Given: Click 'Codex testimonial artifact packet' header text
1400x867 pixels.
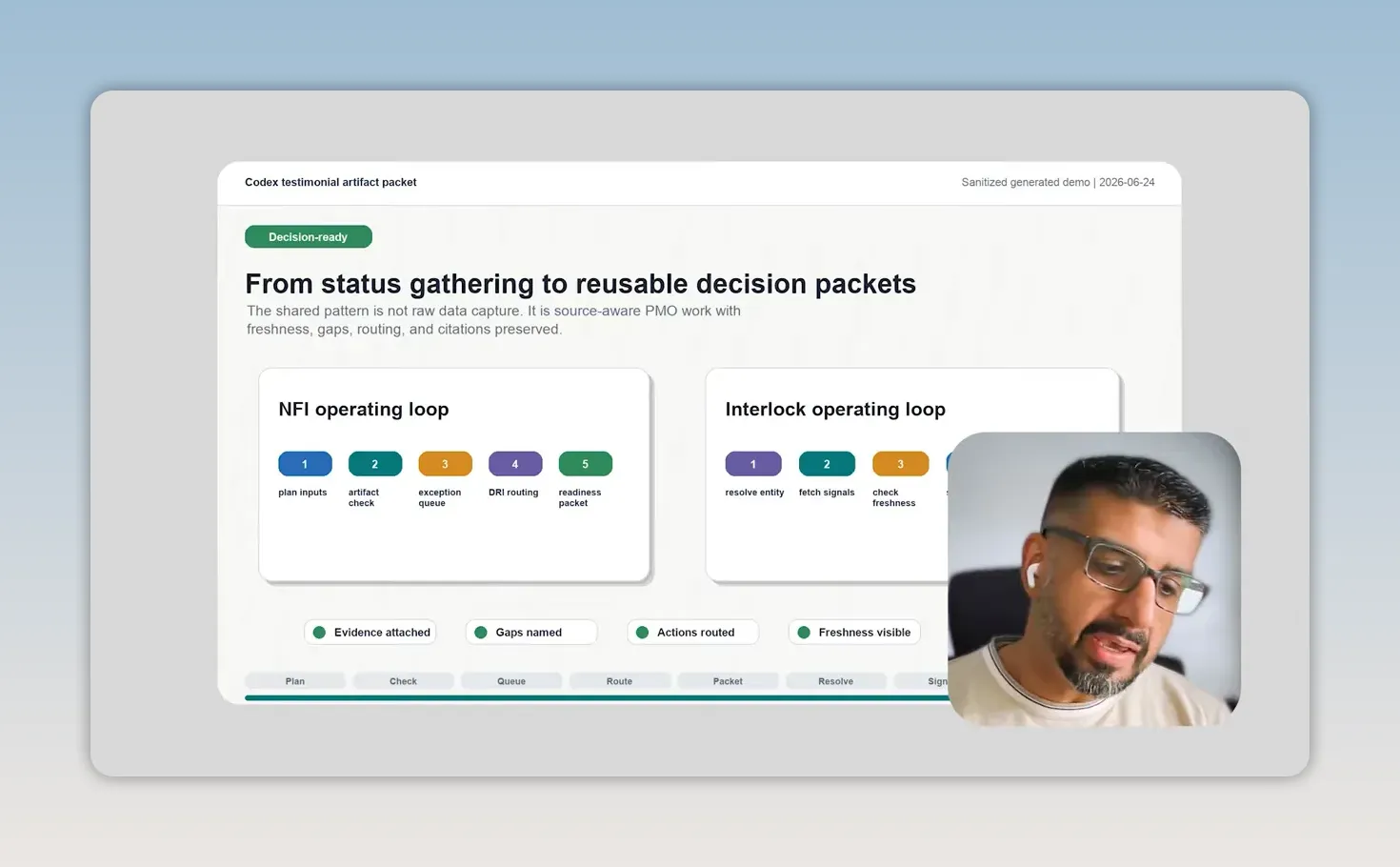Looking at the screenshot, I should (x=330, y=182).
